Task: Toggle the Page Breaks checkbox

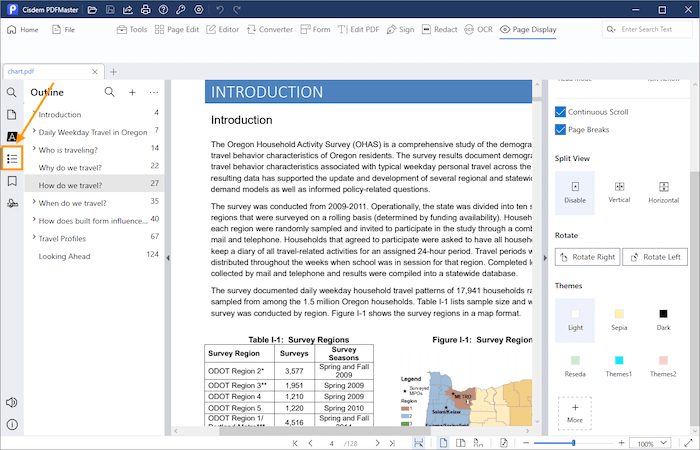Action: point(560,129)
